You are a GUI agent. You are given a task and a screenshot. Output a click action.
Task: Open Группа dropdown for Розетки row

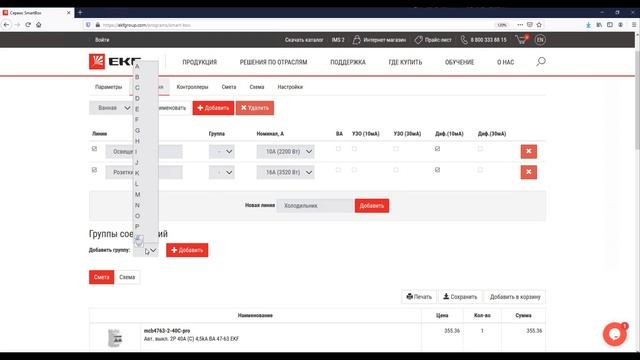(222, 172)
